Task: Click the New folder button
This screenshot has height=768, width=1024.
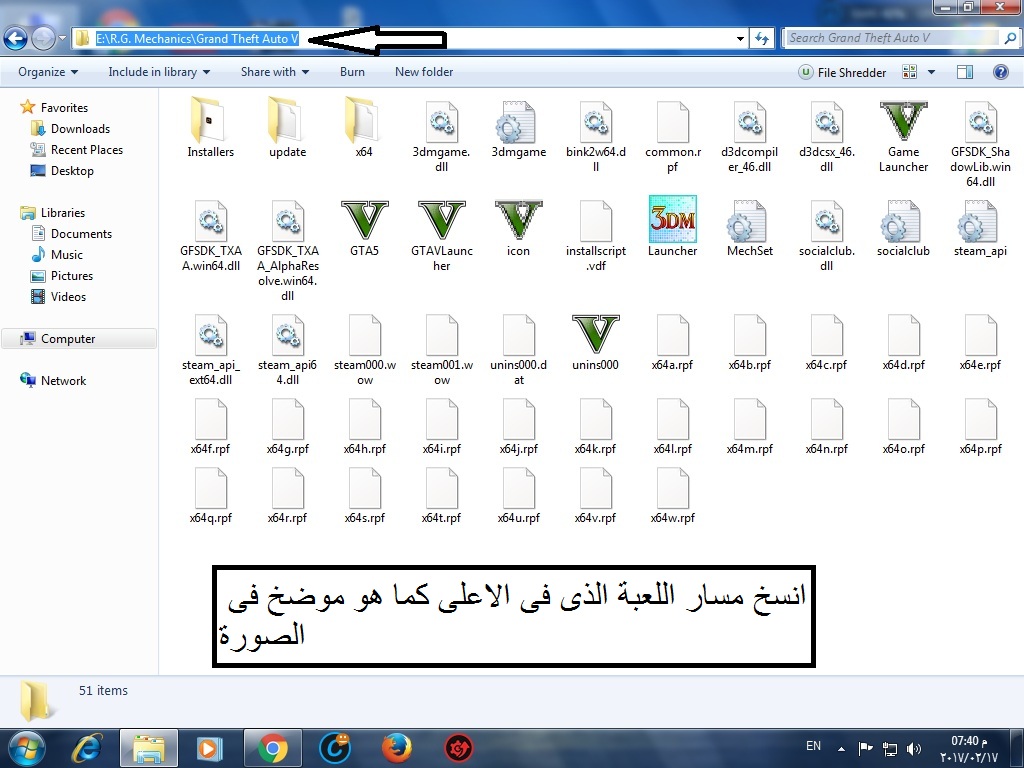Action: click(424, 72)
